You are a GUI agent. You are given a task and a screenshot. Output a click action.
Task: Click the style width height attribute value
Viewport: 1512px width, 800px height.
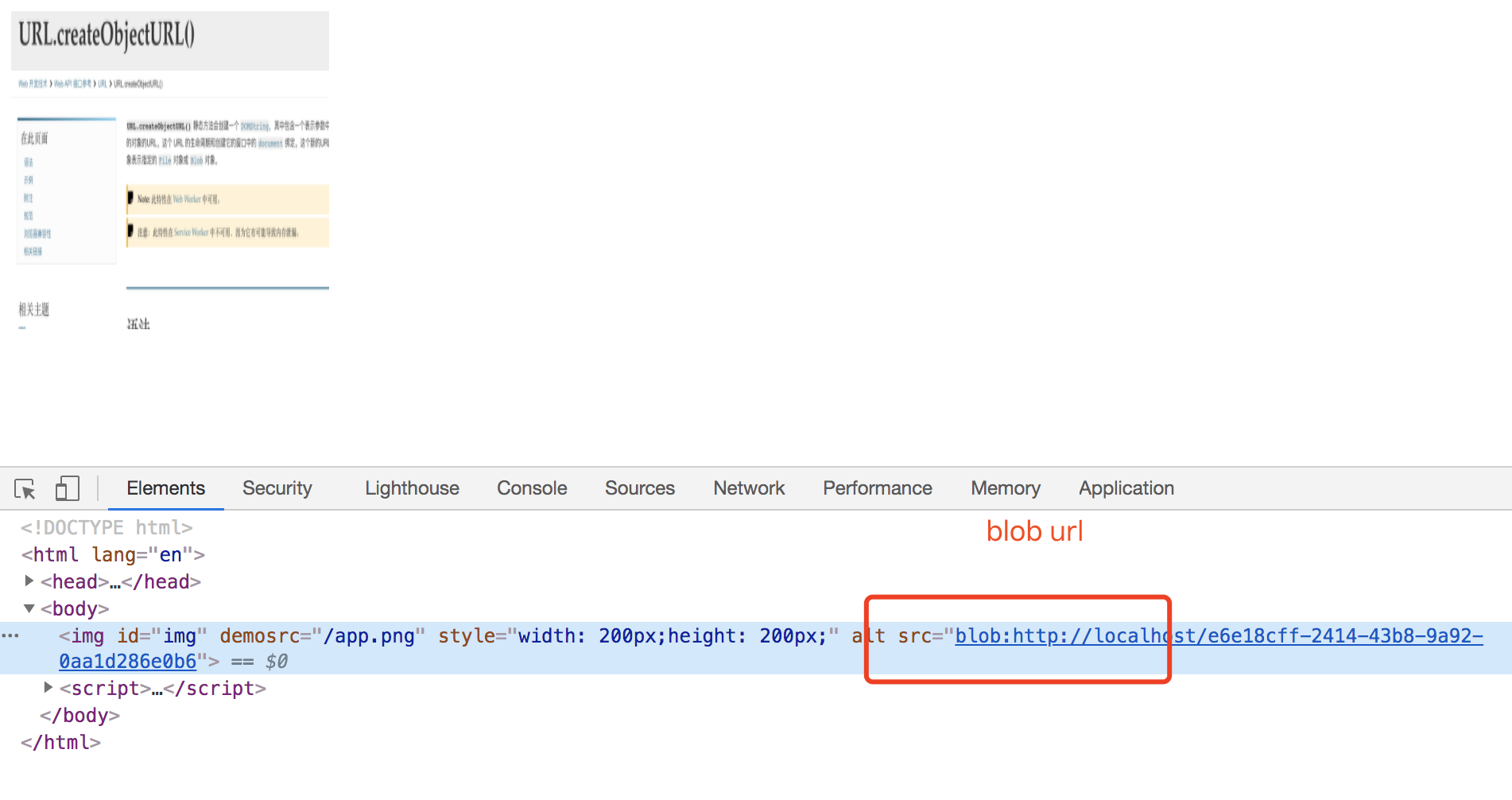click(x=673, y=636)
